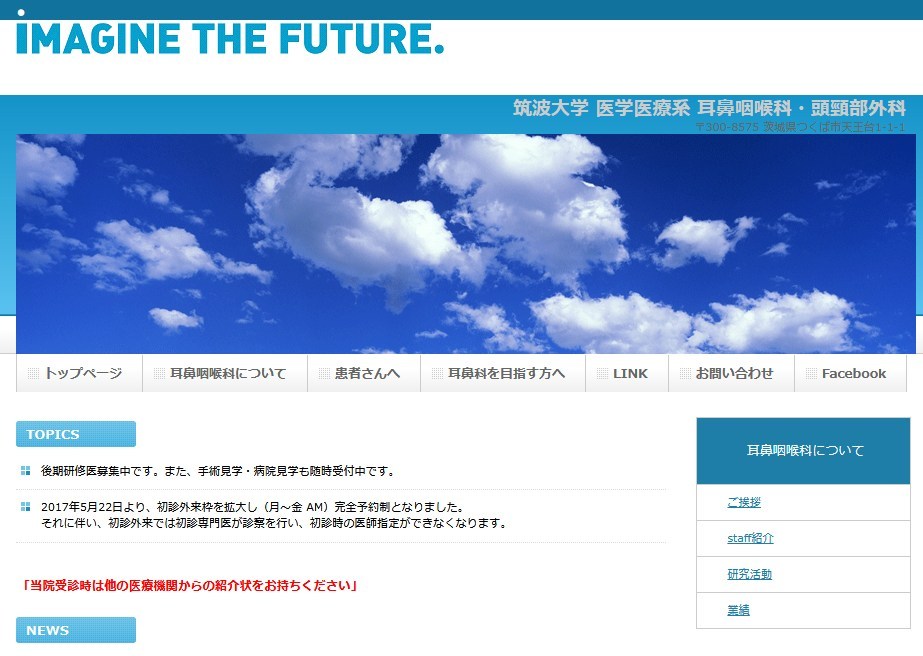Open the LINK menu item

(628, 374)
